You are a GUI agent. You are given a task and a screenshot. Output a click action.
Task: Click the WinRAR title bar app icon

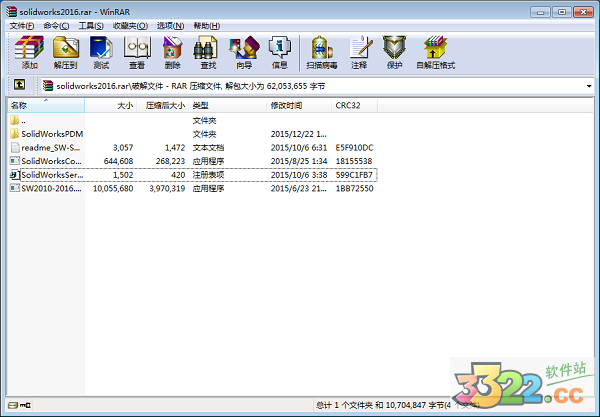point(11,11)
